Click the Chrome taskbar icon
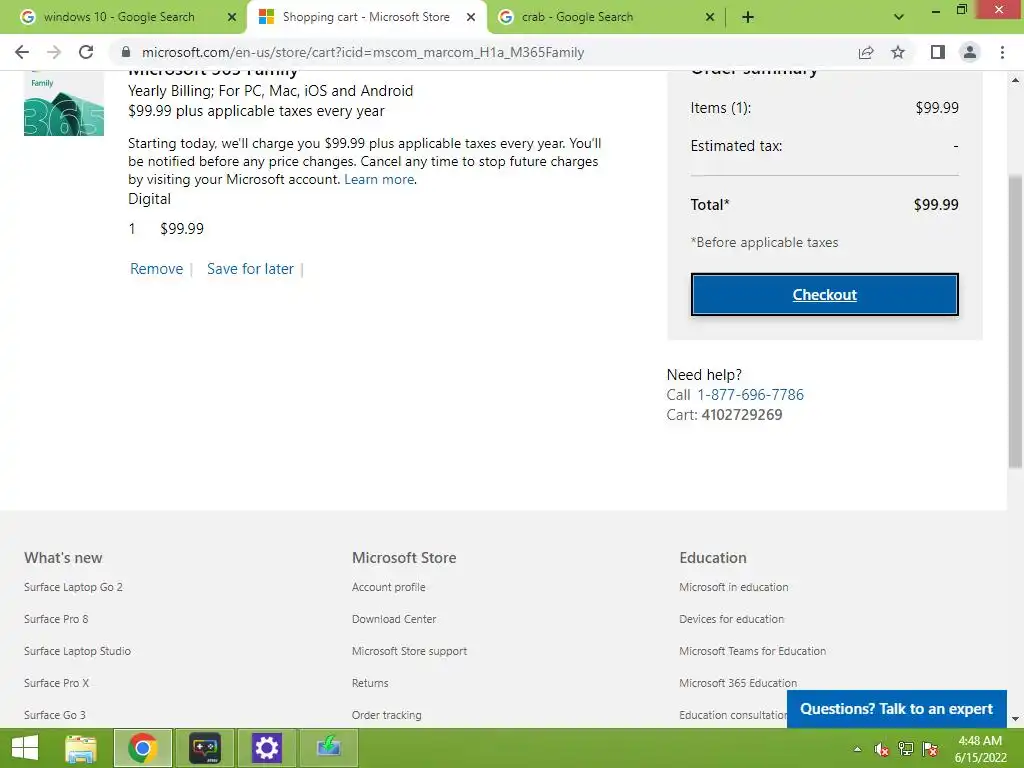Image resolution: width=1024 pixels, height=768 pixels. (x=142, y=748)
